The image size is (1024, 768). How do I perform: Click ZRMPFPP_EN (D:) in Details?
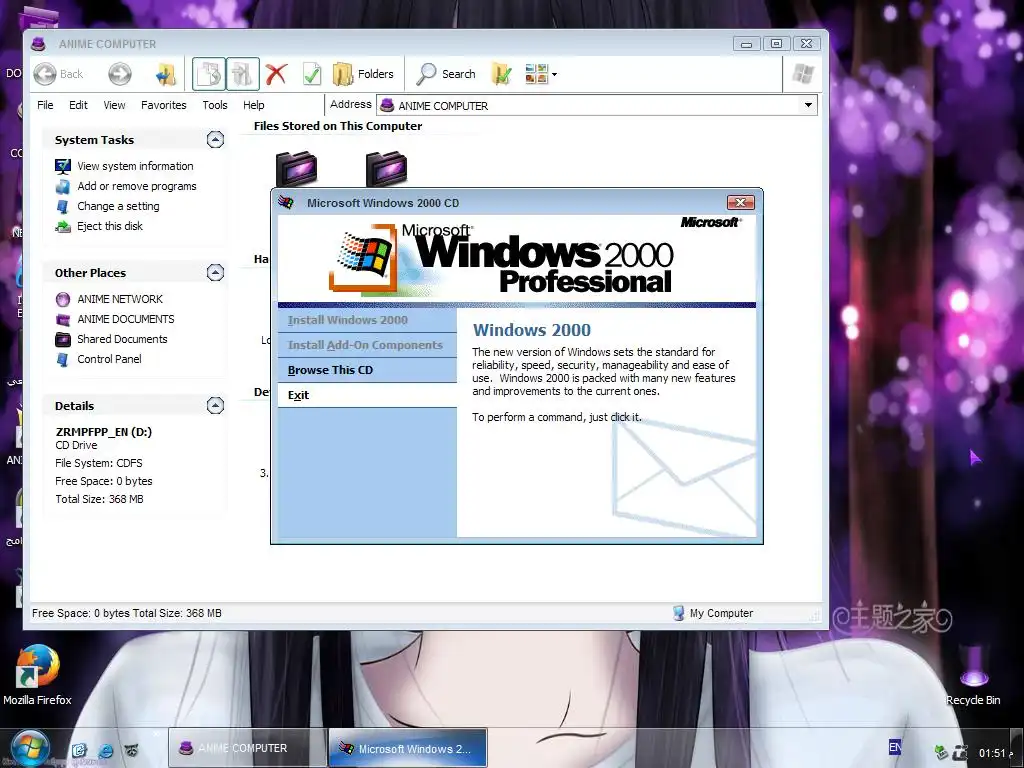(x=104, y=432)
